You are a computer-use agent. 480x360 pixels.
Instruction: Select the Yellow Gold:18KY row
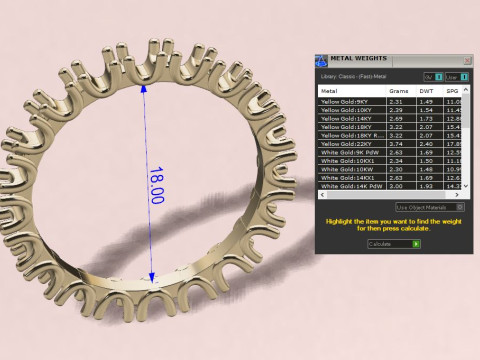point(390,127)
